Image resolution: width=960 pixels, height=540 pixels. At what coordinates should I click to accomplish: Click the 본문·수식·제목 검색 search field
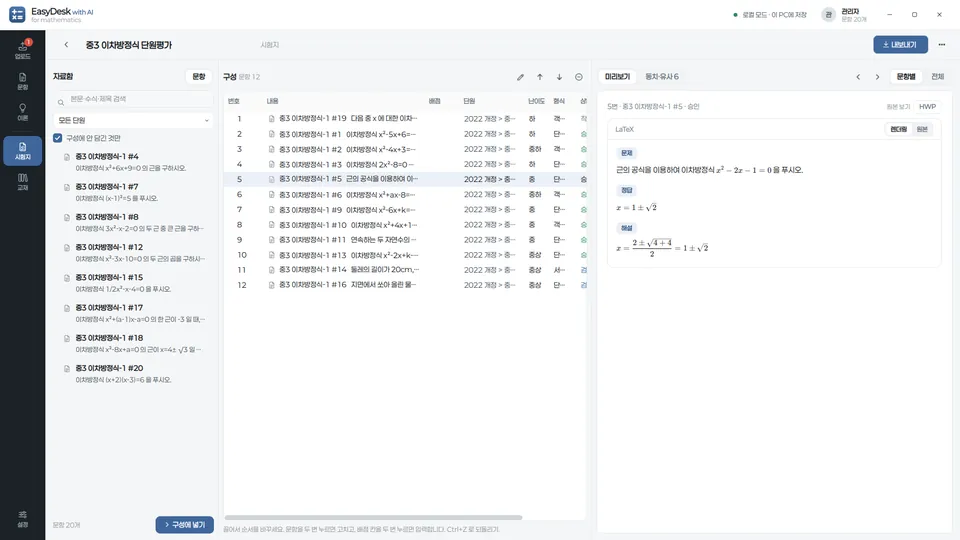pyautogui.click(x=133, y=99)
